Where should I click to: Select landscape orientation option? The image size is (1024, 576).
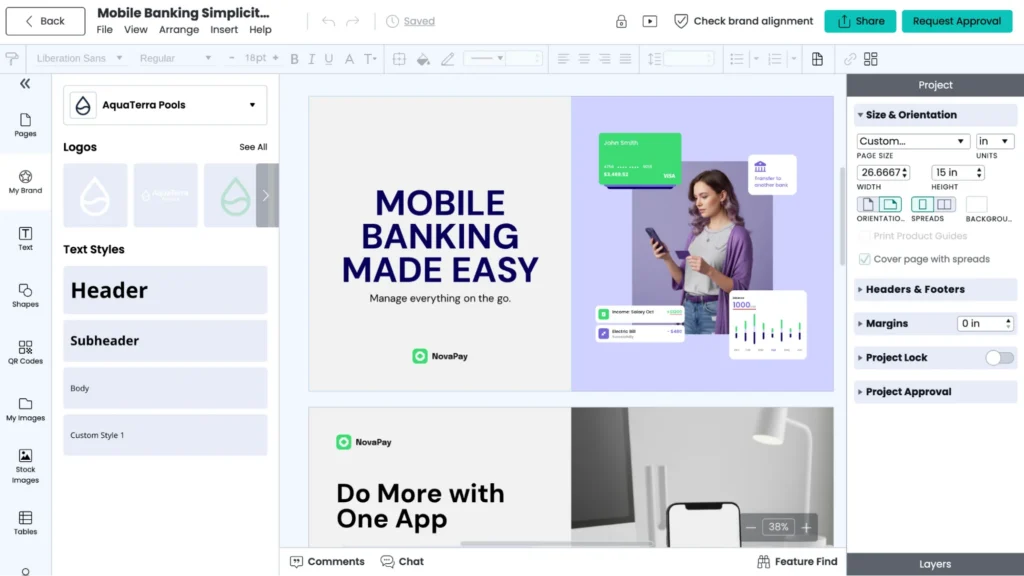point(890,204)
